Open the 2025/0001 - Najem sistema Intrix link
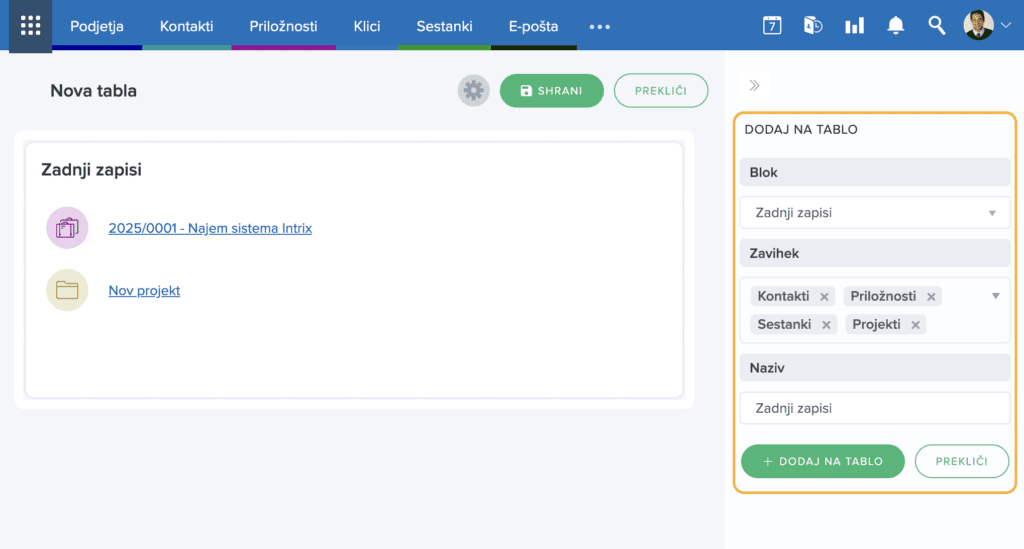The image size is (1024, 549). (210, 228)
